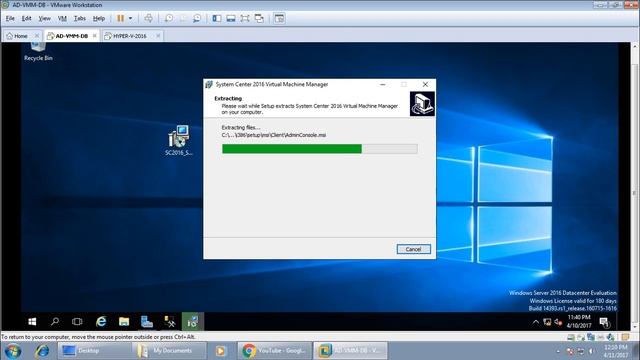The image size is (640, 360).
Task: Switch to Unity mode
Action: tap(259, 18)
